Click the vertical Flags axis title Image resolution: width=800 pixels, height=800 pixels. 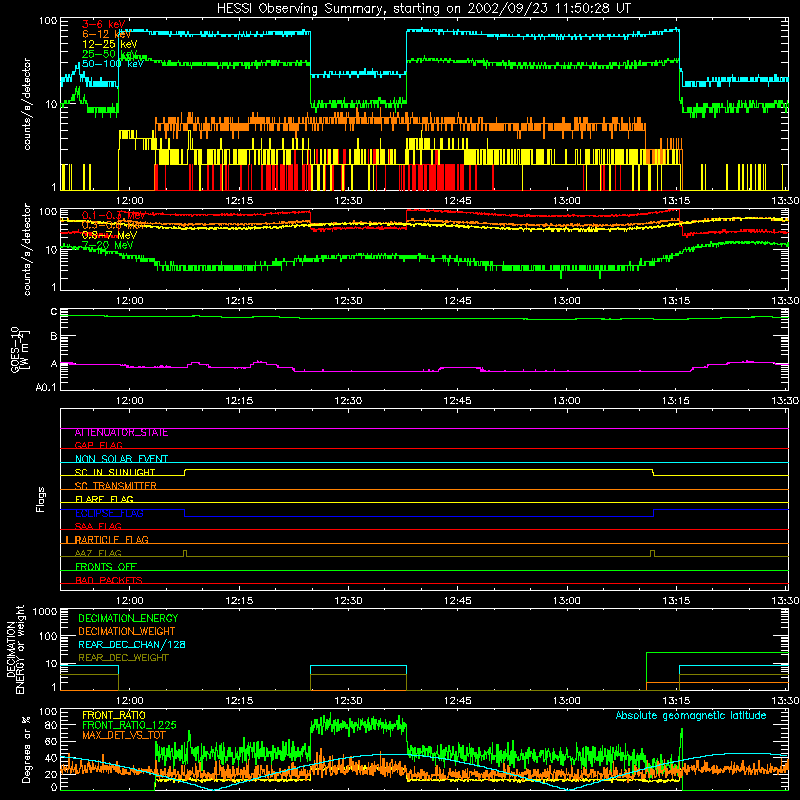[x=40, y=499]
